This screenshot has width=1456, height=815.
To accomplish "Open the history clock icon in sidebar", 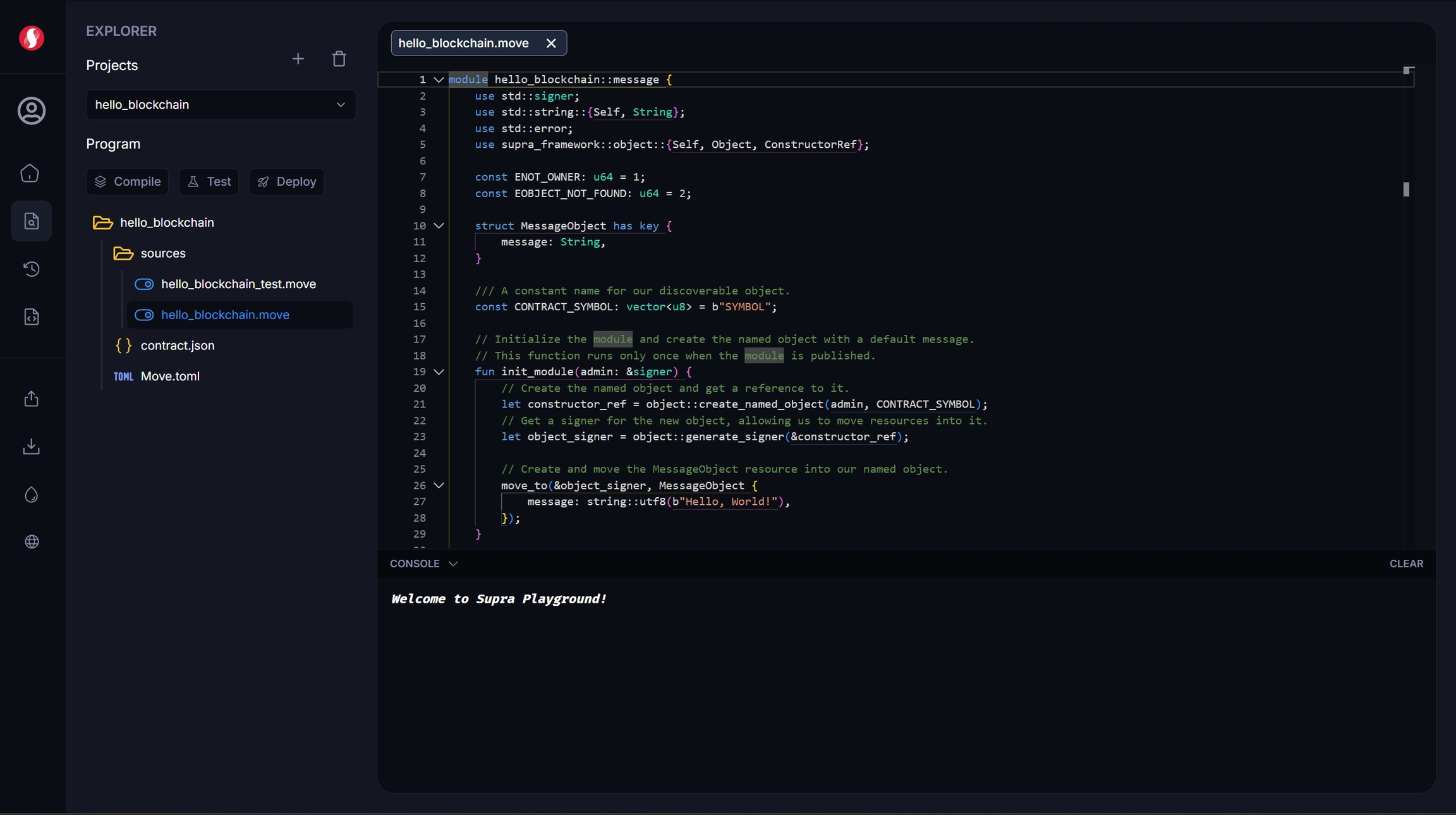I will pos(31,269).
